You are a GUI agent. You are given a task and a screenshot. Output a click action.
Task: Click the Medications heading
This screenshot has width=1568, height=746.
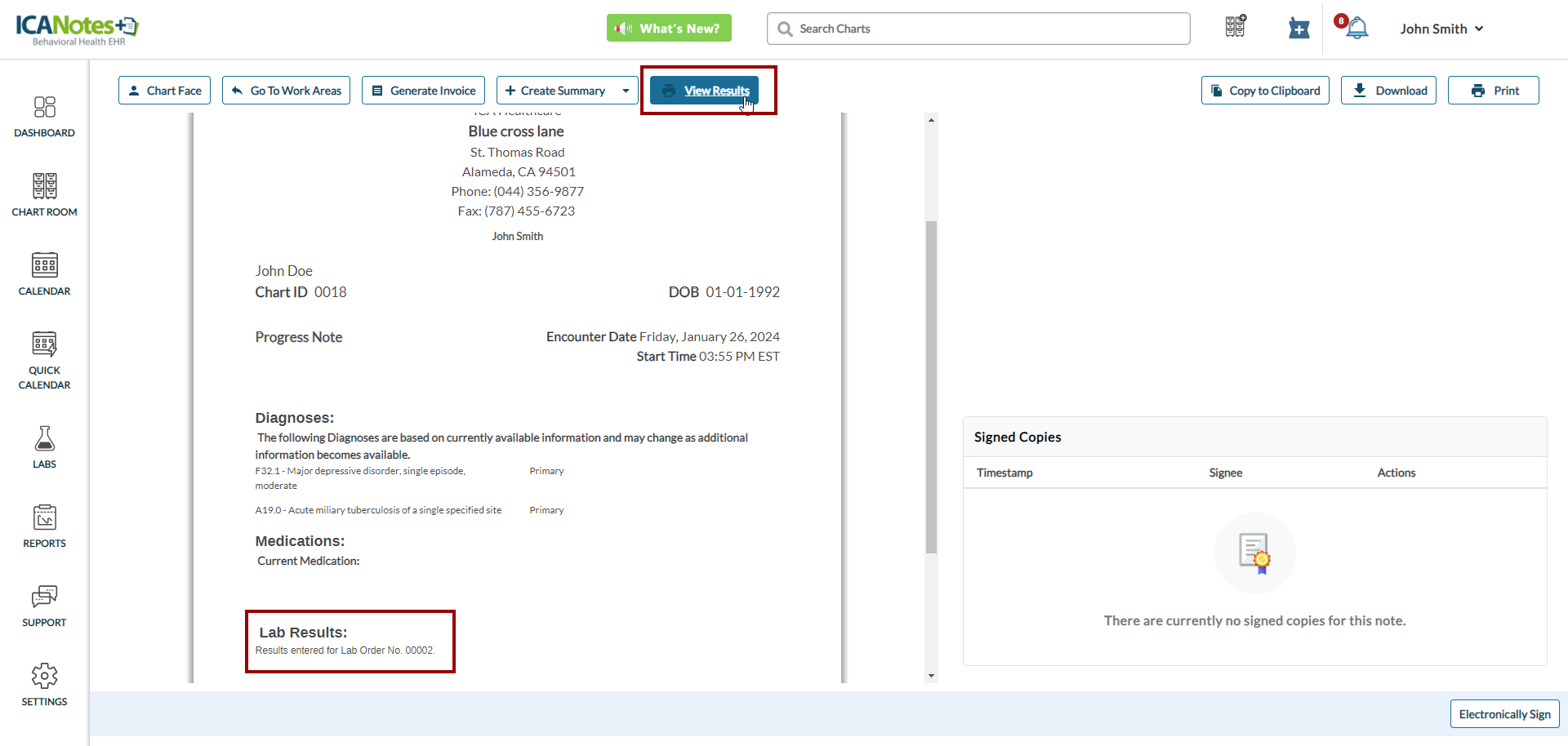[300, 541]
